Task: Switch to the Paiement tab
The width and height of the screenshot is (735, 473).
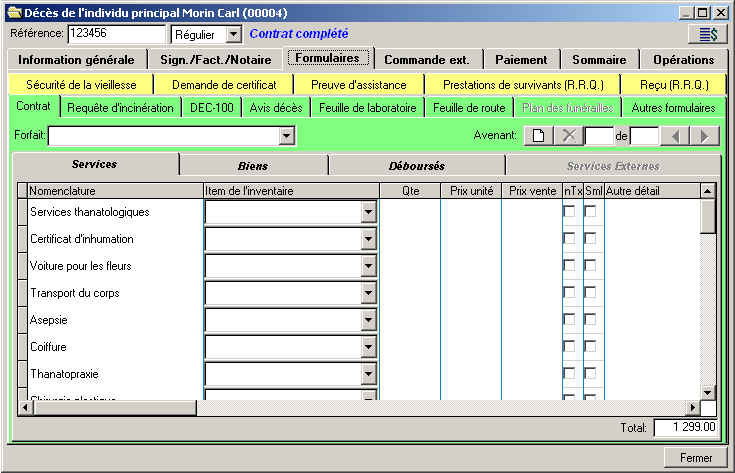Action: click(x=520, y=60)
